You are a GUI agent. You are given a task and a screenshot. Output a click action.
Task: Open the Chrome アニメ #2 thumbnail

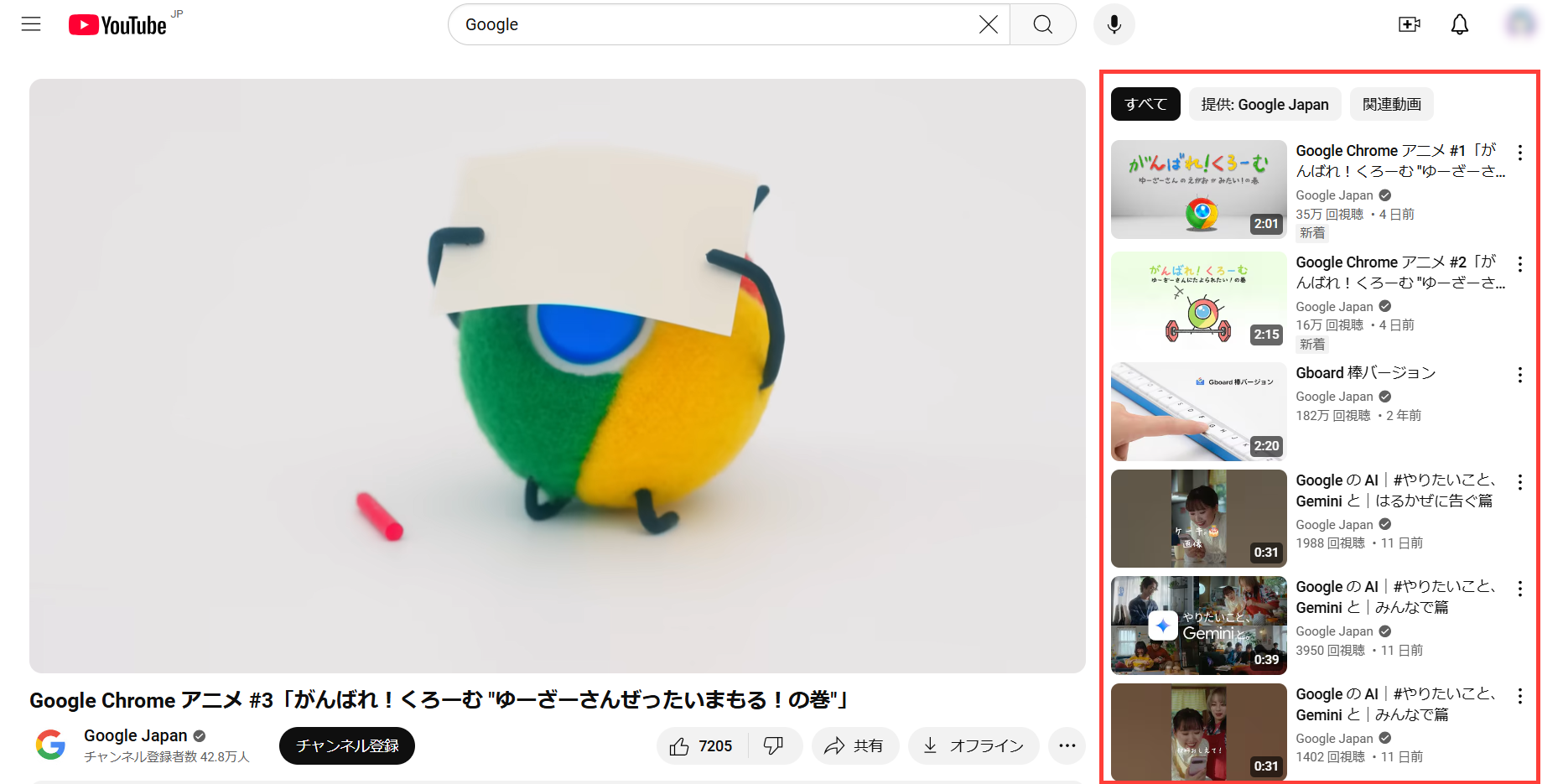pos(1198,301)
